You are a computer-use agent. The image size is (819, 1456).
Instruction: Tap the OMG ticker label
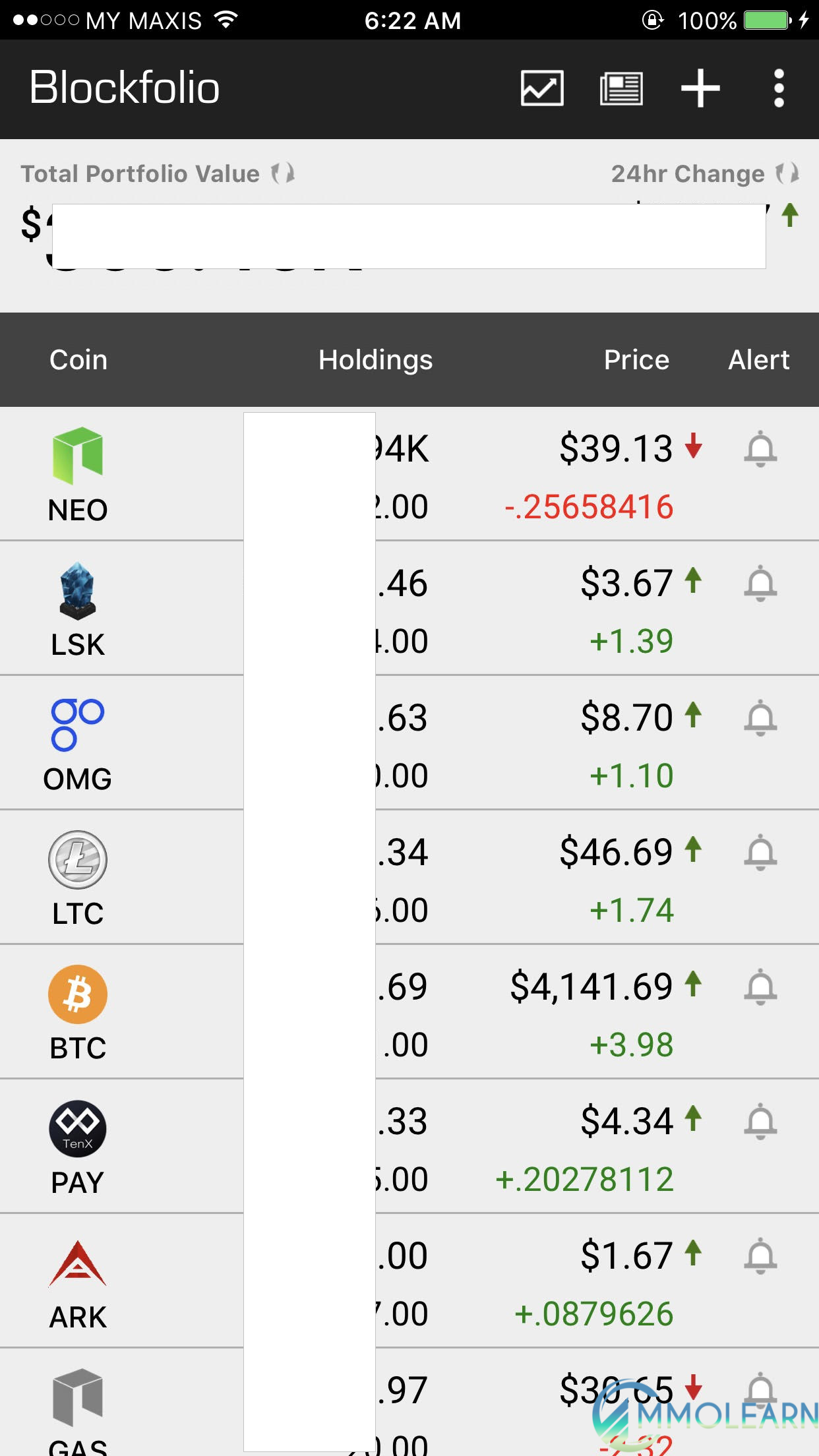pos(78,779)
